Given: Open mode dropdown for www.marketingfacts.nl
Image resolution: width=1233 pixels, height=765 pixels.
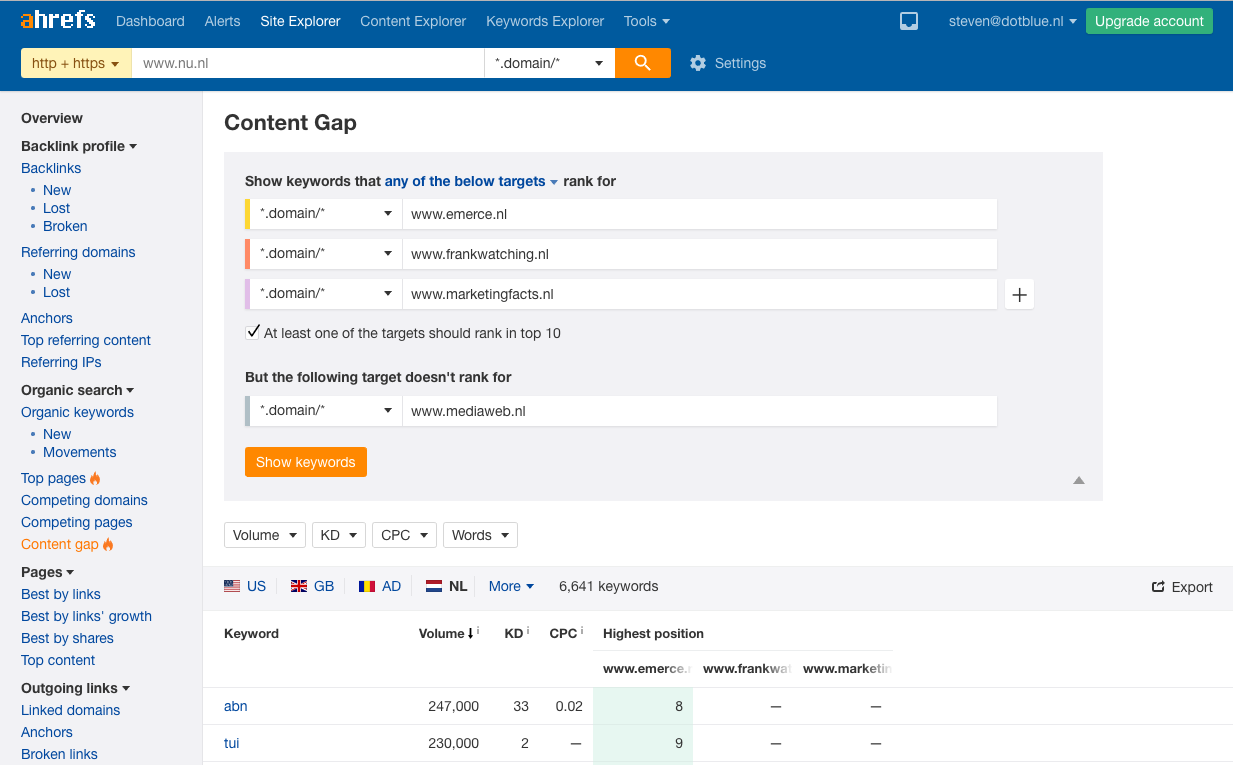Looking at the screenshot, I should click(324, 294).
